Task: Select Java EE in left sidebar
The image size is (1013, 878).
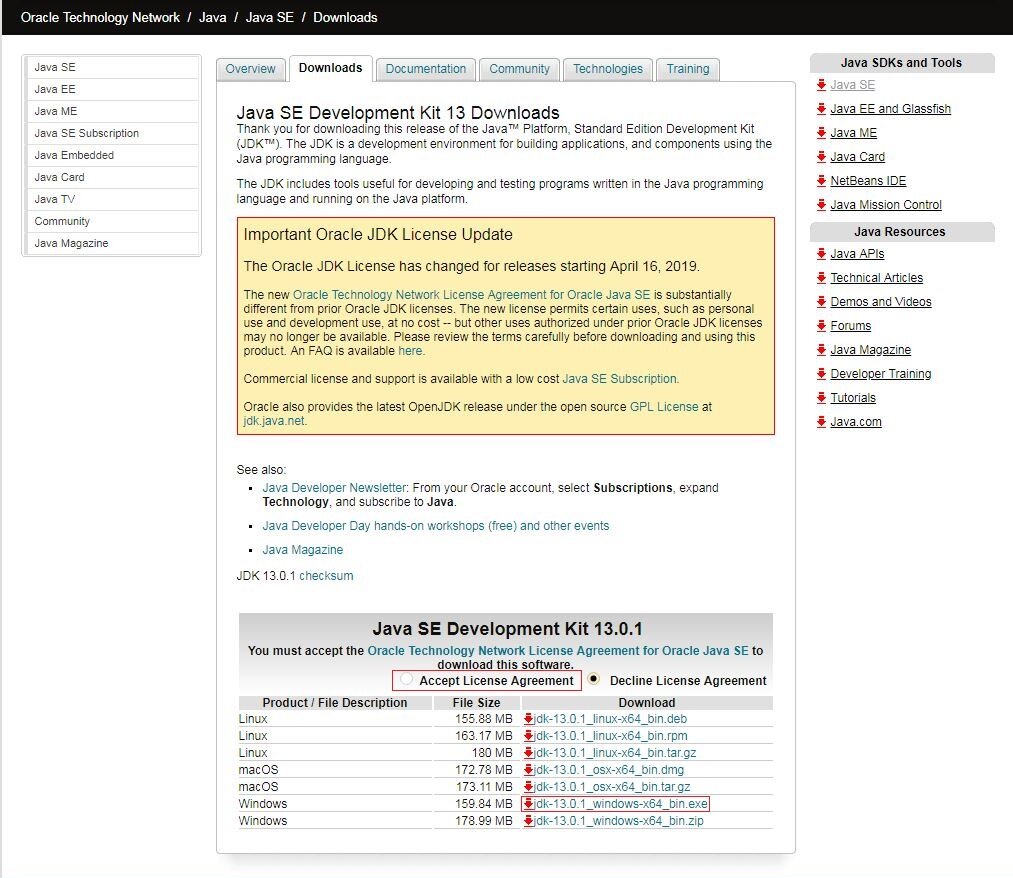Action: (x=111, y=89)
